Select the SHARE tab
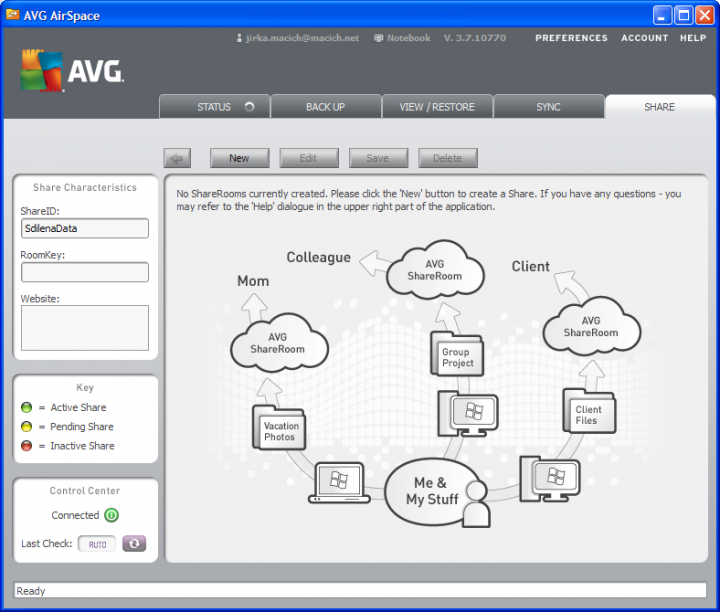Image resolution: width=720 pixels, height=612 pixels. (x=660, y=107)
